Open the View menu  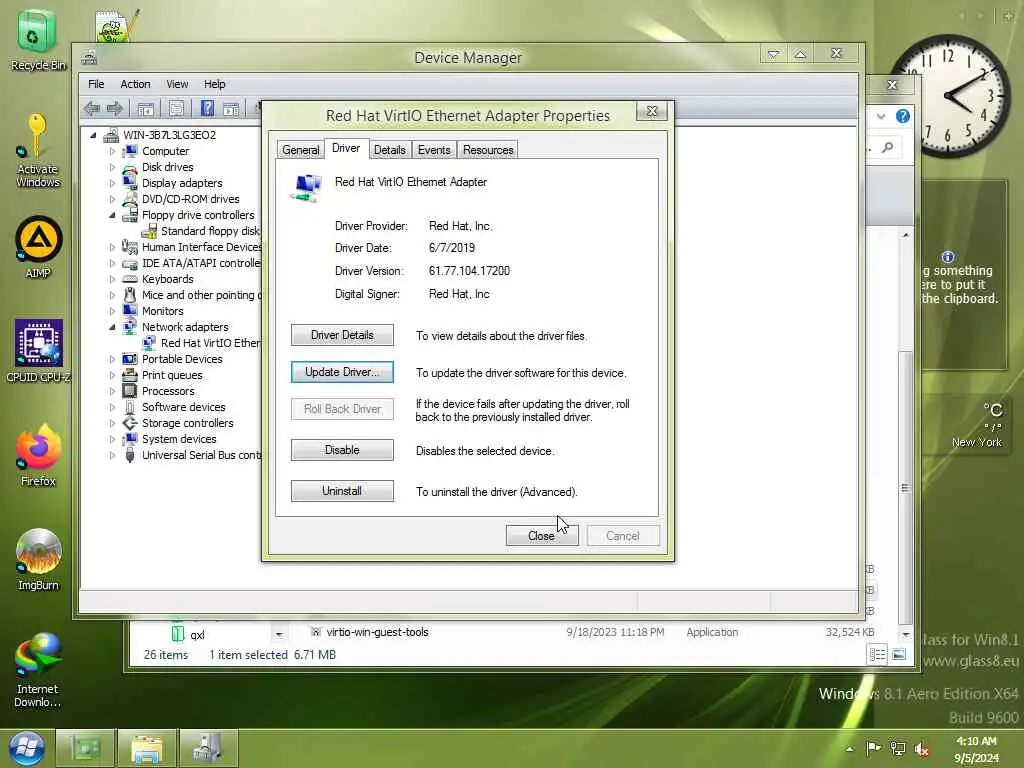tap(177, 84)
